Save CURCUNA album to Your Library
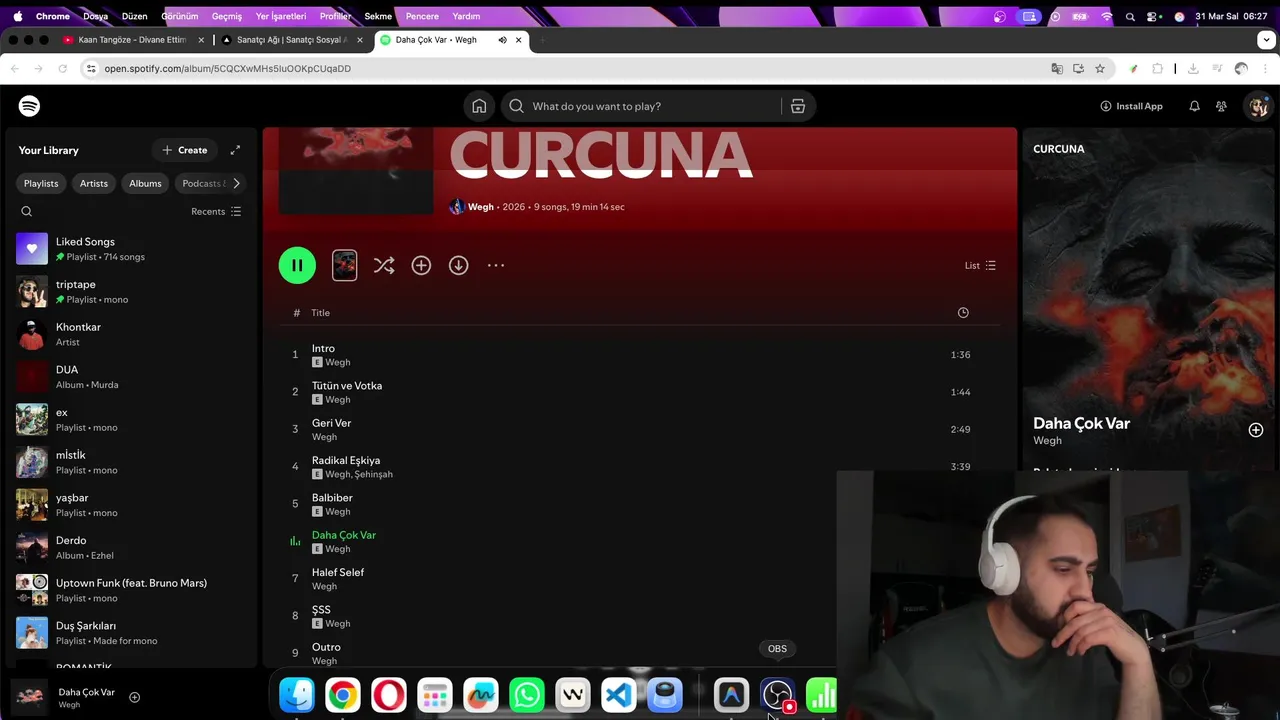The image size is (1280, 720). (x=421, y=265)
